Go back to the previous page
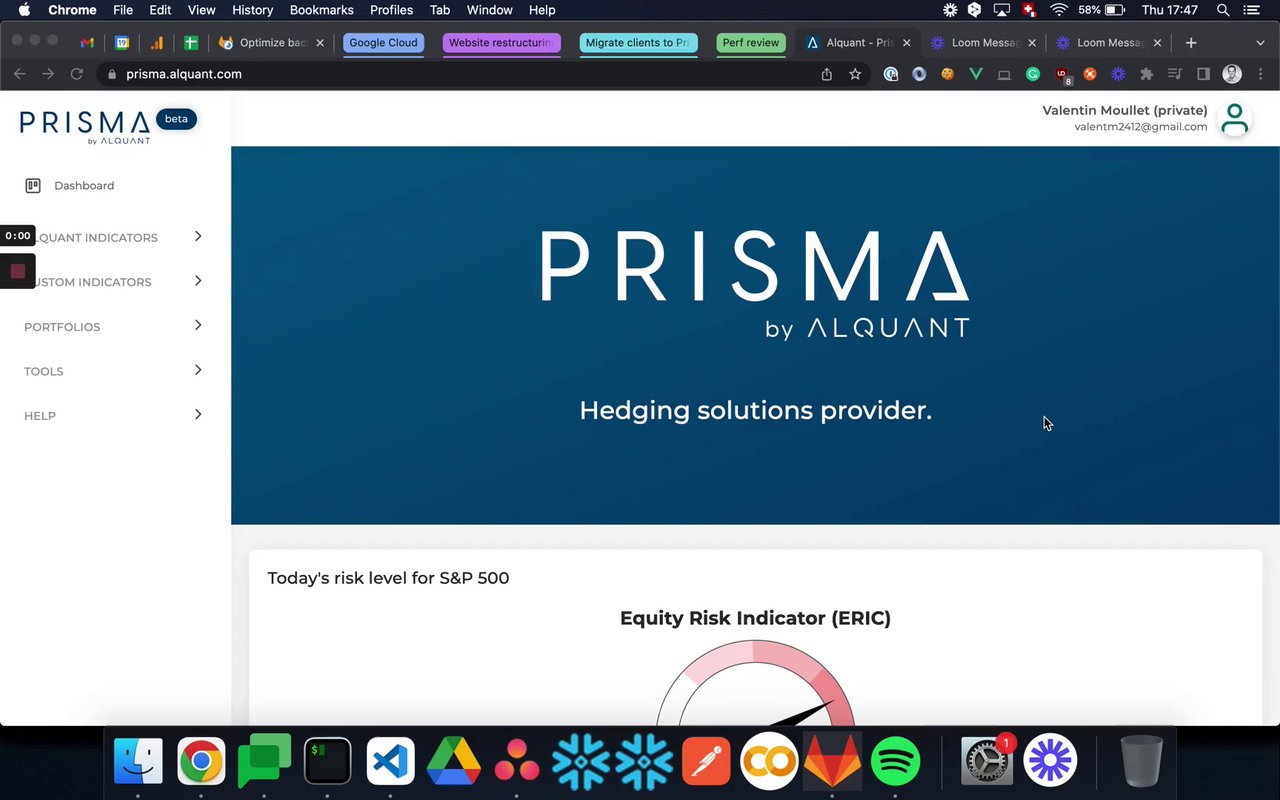 click(x=19, y=74)
